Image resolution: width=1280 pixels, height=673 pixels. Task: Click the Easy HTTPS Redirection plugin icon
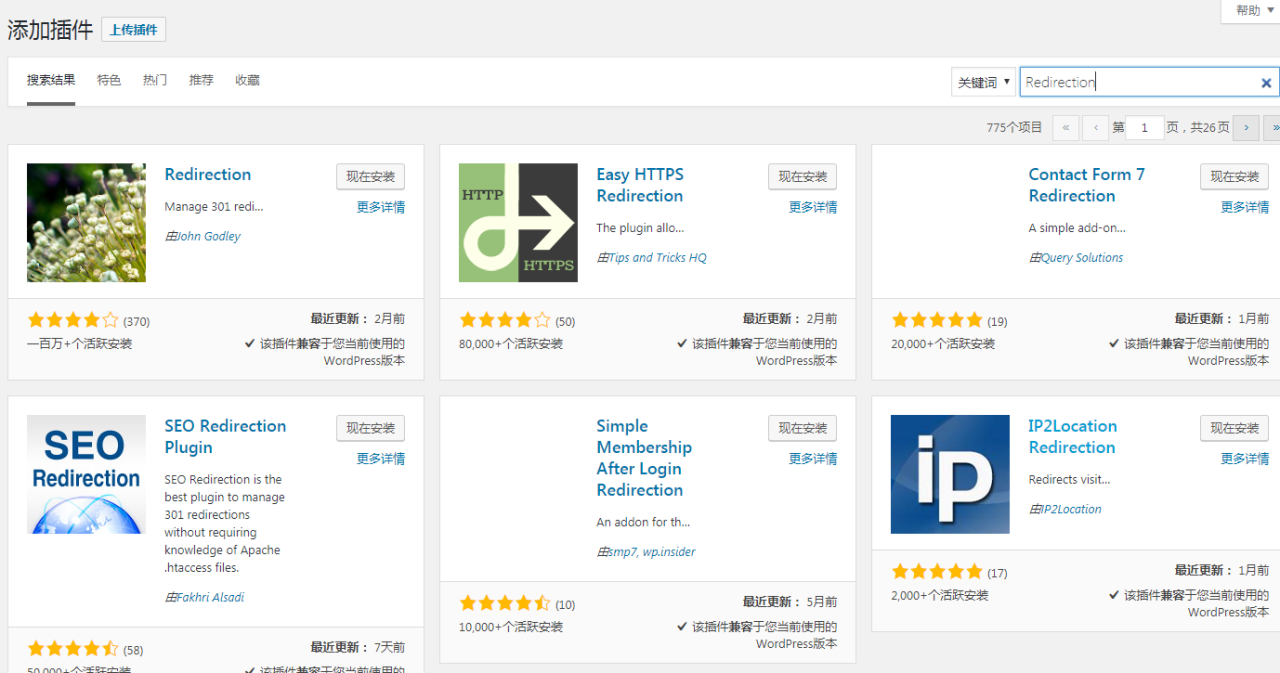[x=518, y=222]
